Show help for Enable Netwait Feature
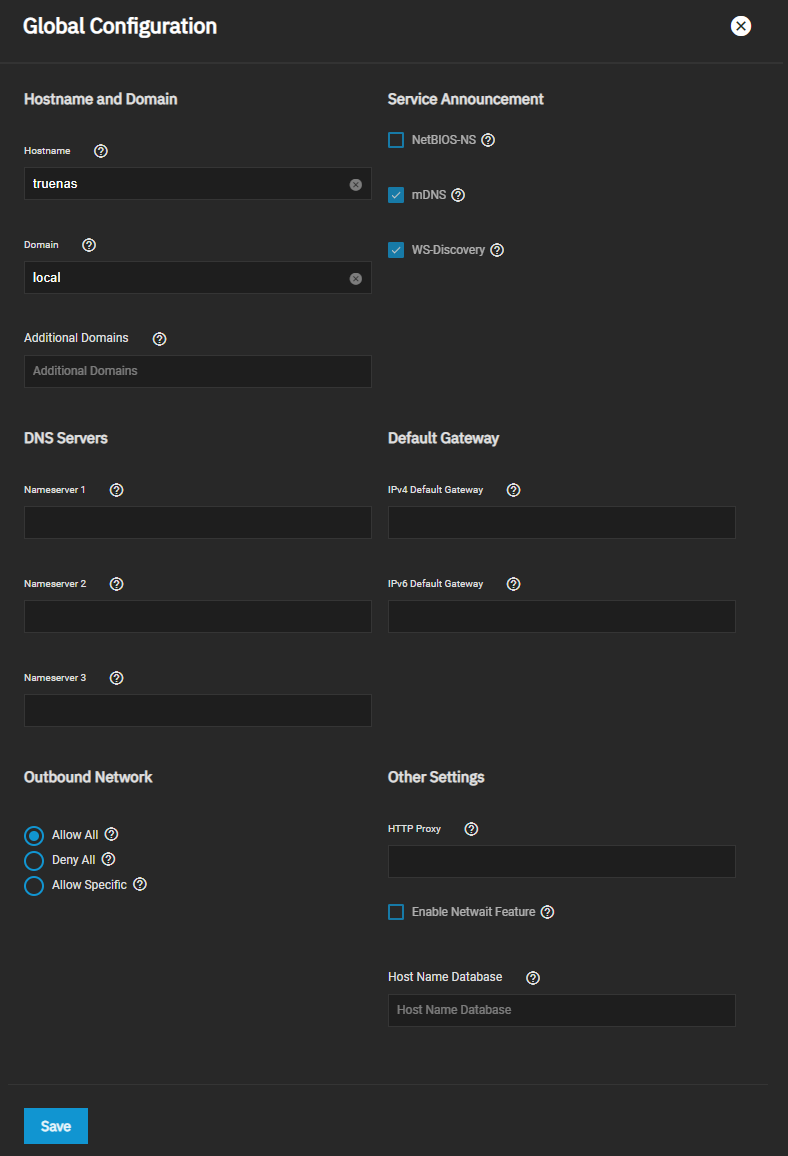The height and width of the screenshot is (1156, 788). 547,912
